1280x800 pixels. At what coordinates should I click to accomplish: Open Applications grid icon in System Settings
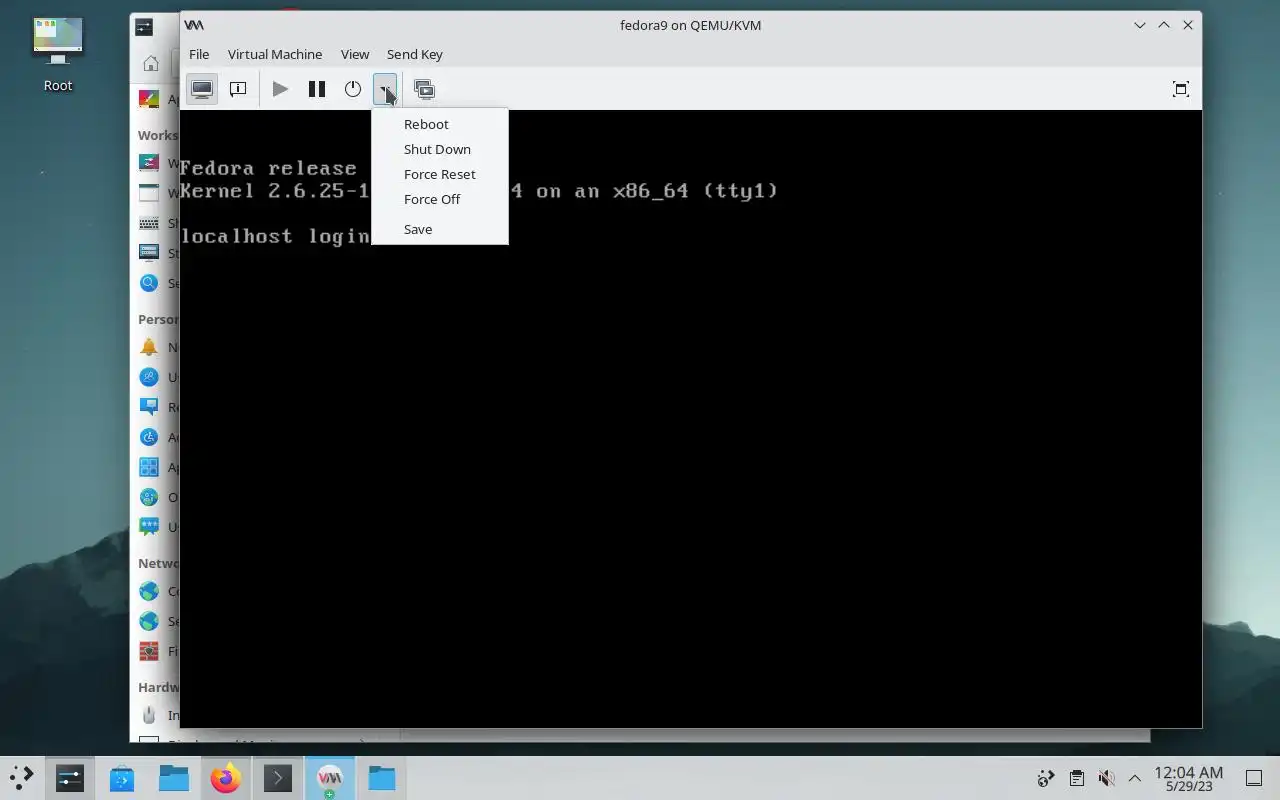point(149,467)
